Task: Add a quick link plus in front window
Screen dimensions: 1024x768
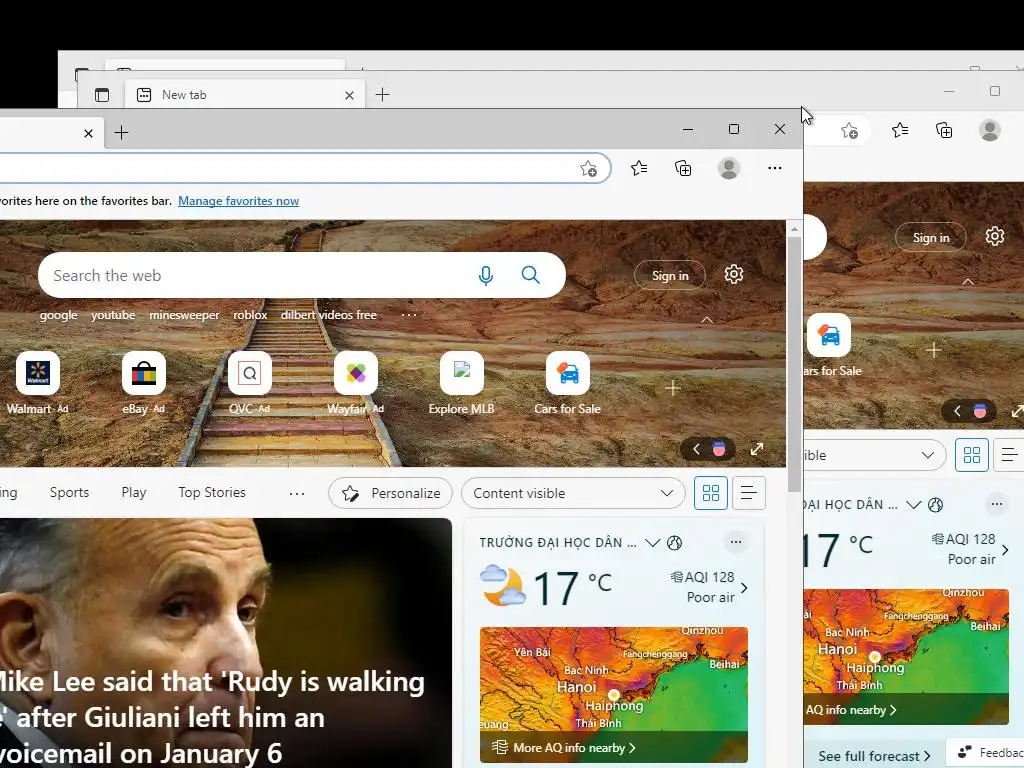Action: (673, 388)
